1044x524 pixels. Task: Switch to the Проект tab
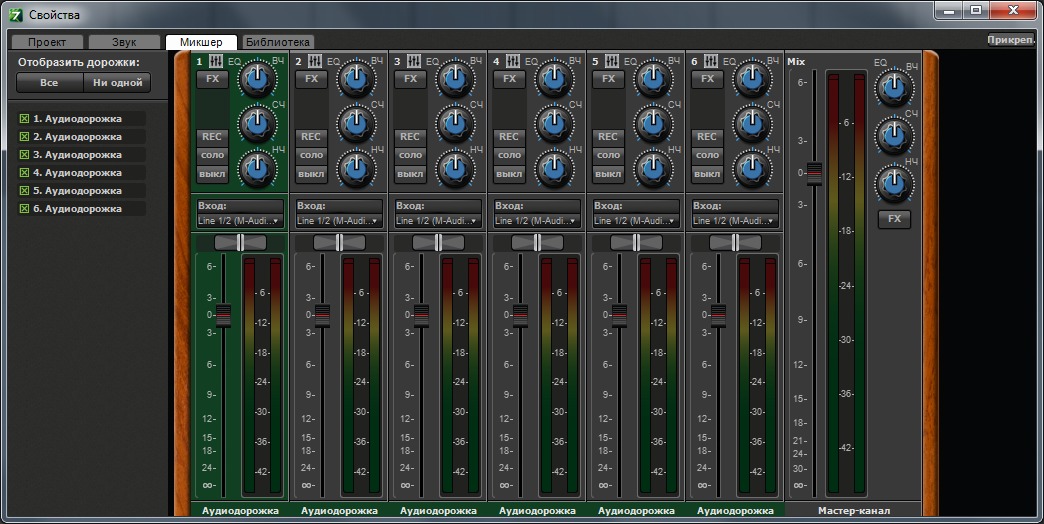coord(47,42)
